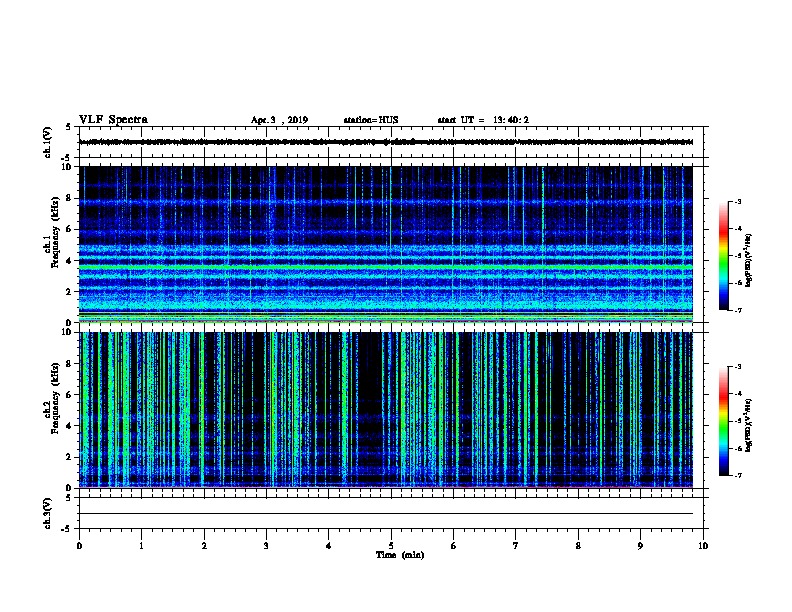
Task: Click time-axis tick label "5"
Action: [x=391, y=546]
